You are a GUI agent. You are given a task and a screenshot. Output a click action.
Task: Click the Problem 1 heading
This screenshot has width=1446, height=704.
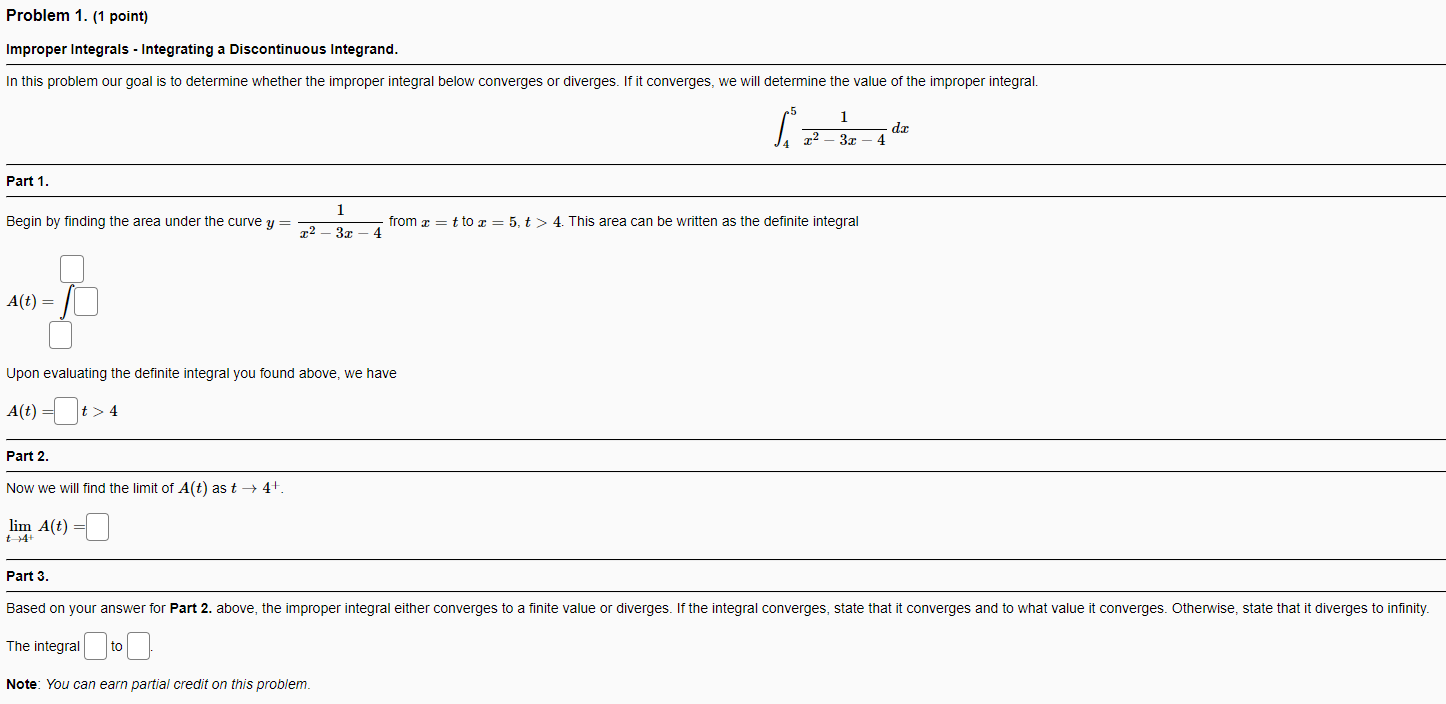coord(45,15)
